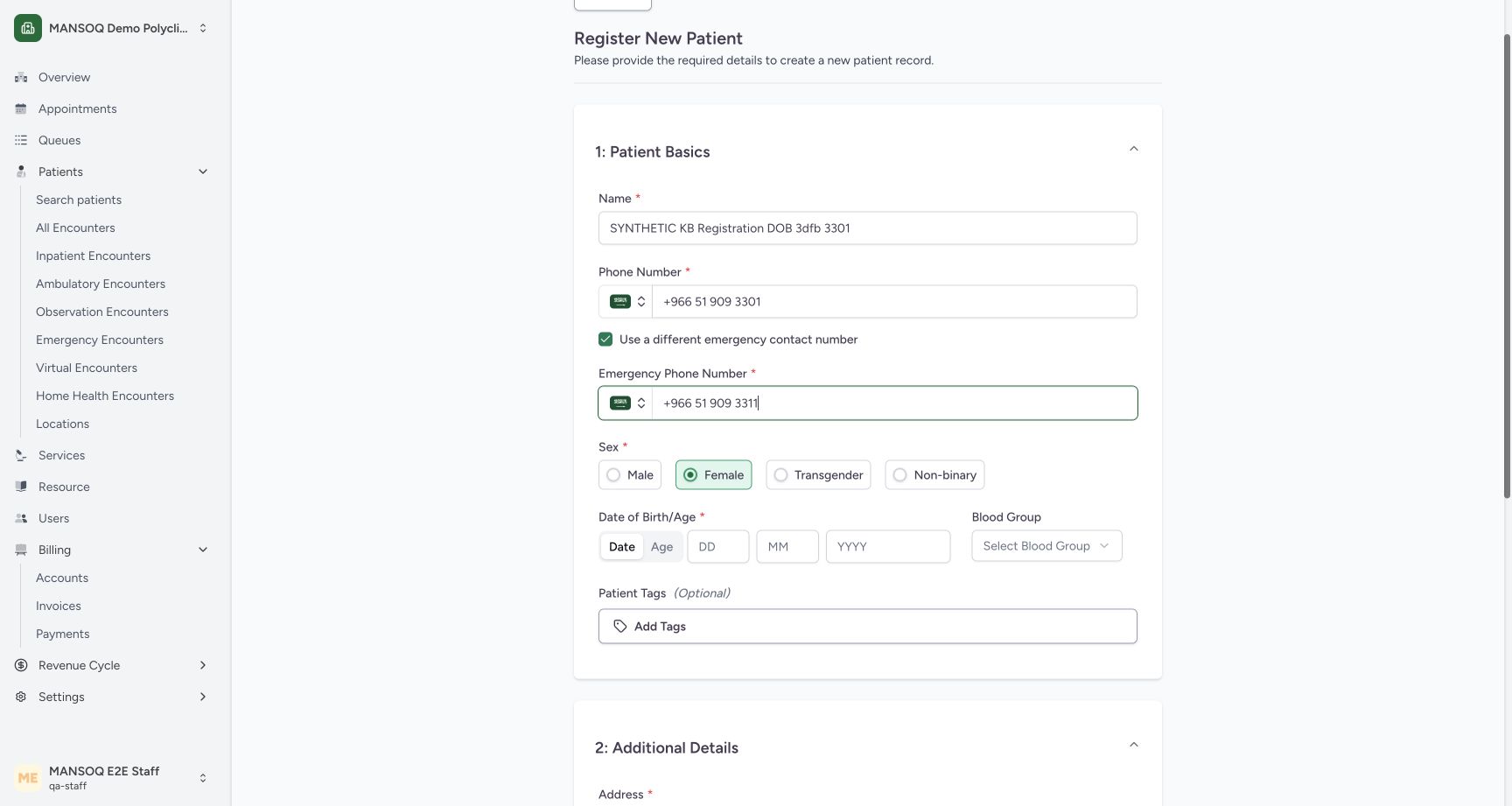Click the MANSOQ facility logo icon
1512x806 pixels.
[28, 28]
